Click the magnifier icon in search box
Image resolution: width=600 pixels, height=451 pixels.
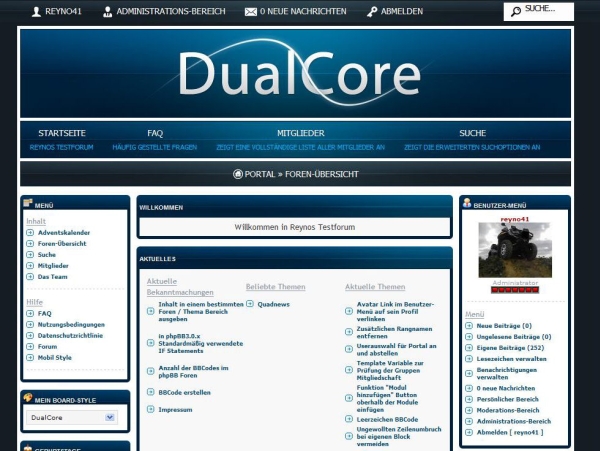tap(515, 12)
